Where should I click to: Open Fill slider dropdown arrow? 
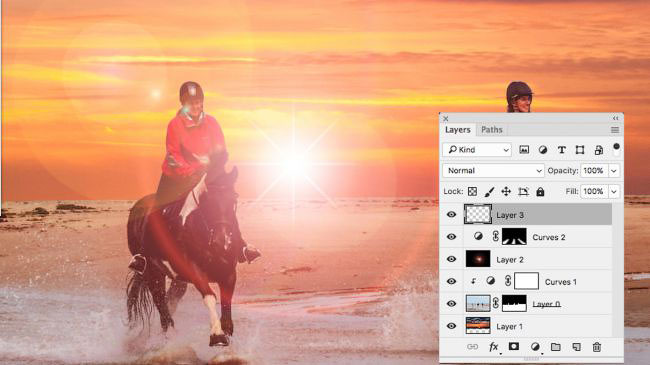click(614, 191)
